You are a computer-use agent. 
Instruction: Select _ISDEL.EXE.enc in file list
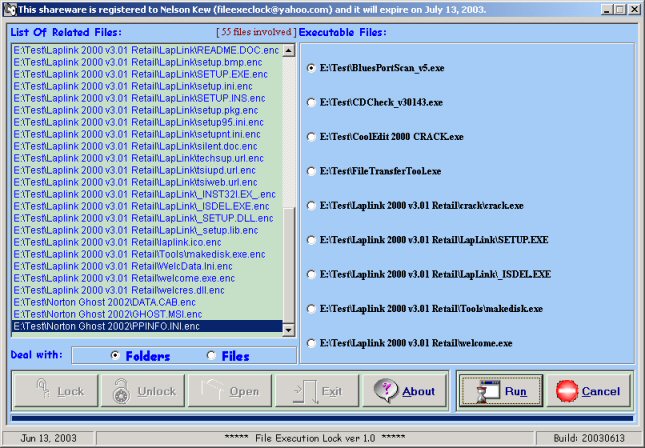point(147,206)
